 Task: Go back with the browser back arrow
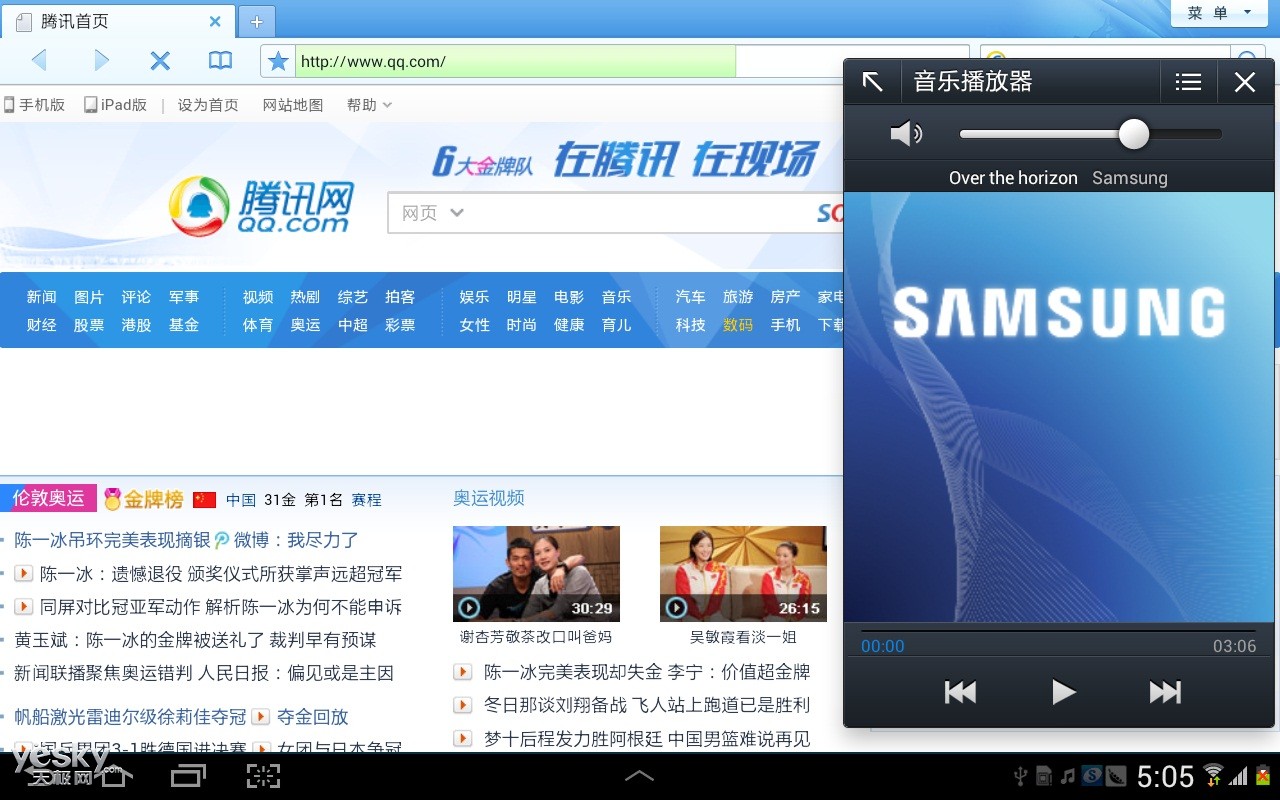pyautogui.click(x=39, y=61)
